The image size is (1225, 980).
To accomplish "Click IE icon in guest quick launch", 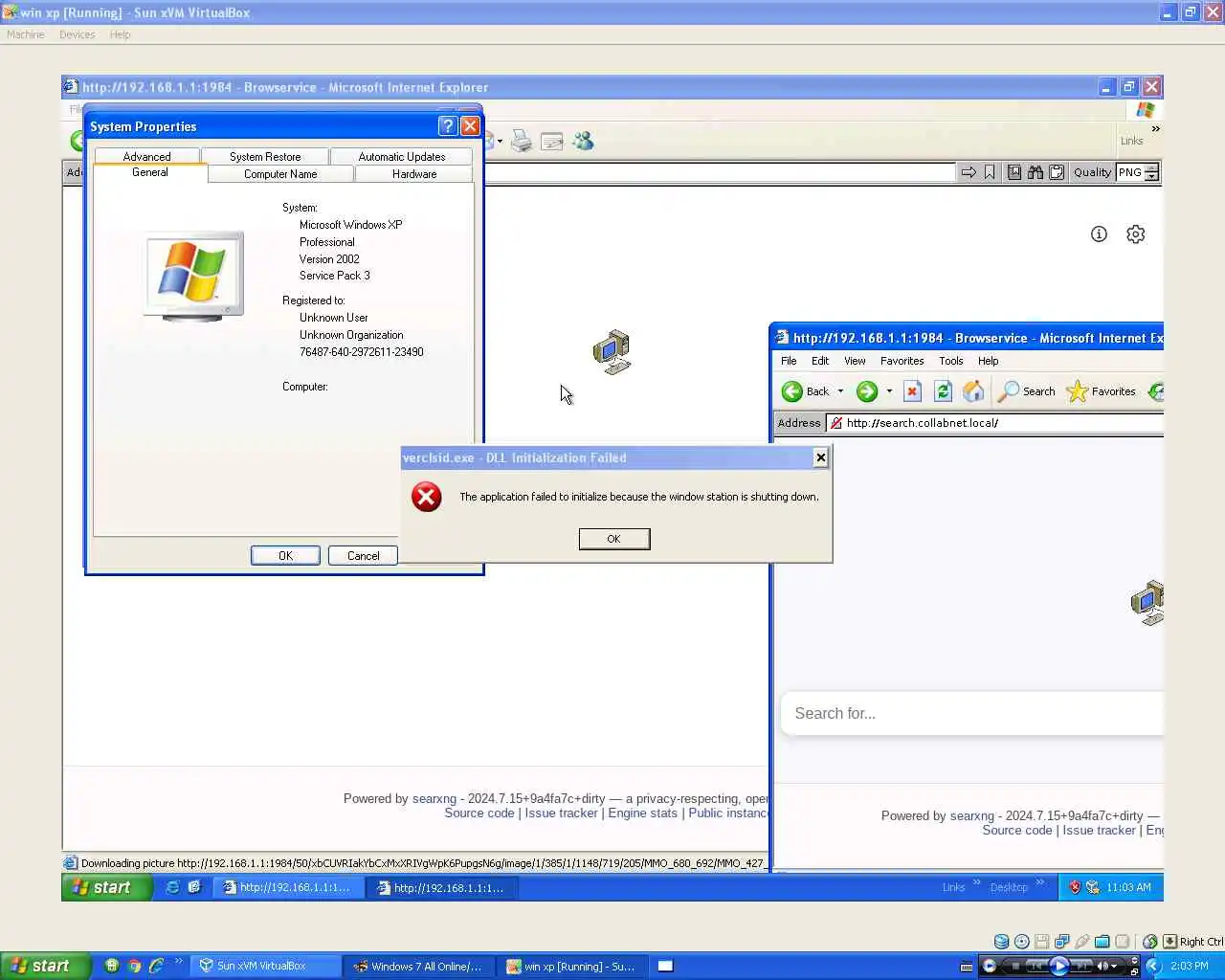I will pos(172,887).
